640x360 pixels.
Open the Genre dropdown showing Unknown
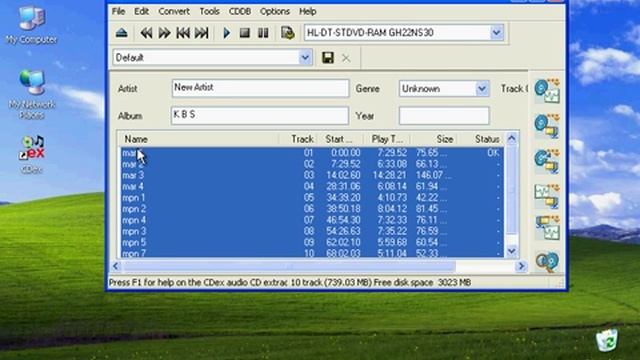482,89
